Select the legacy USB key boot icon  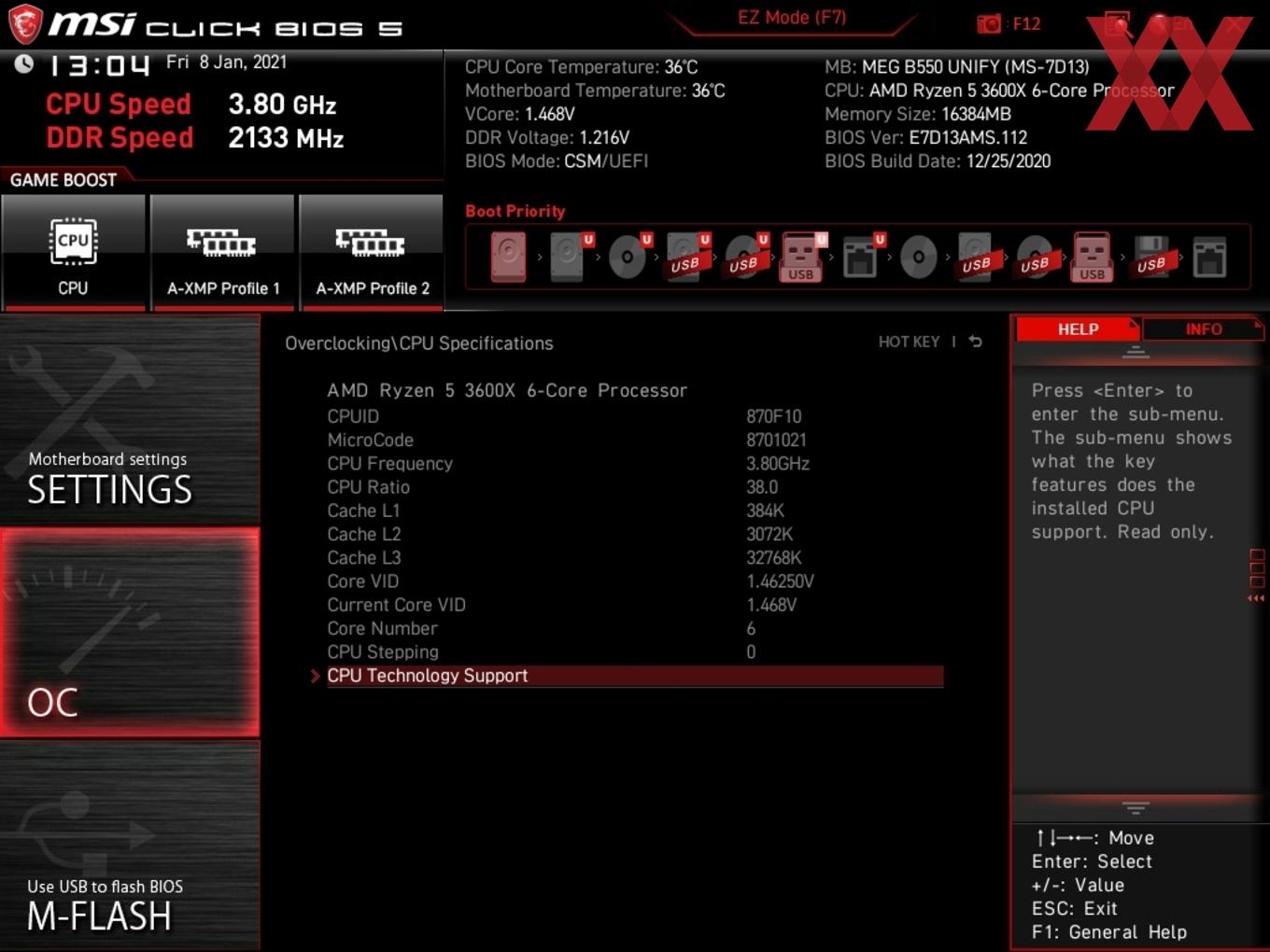[x=1093, y=257]
